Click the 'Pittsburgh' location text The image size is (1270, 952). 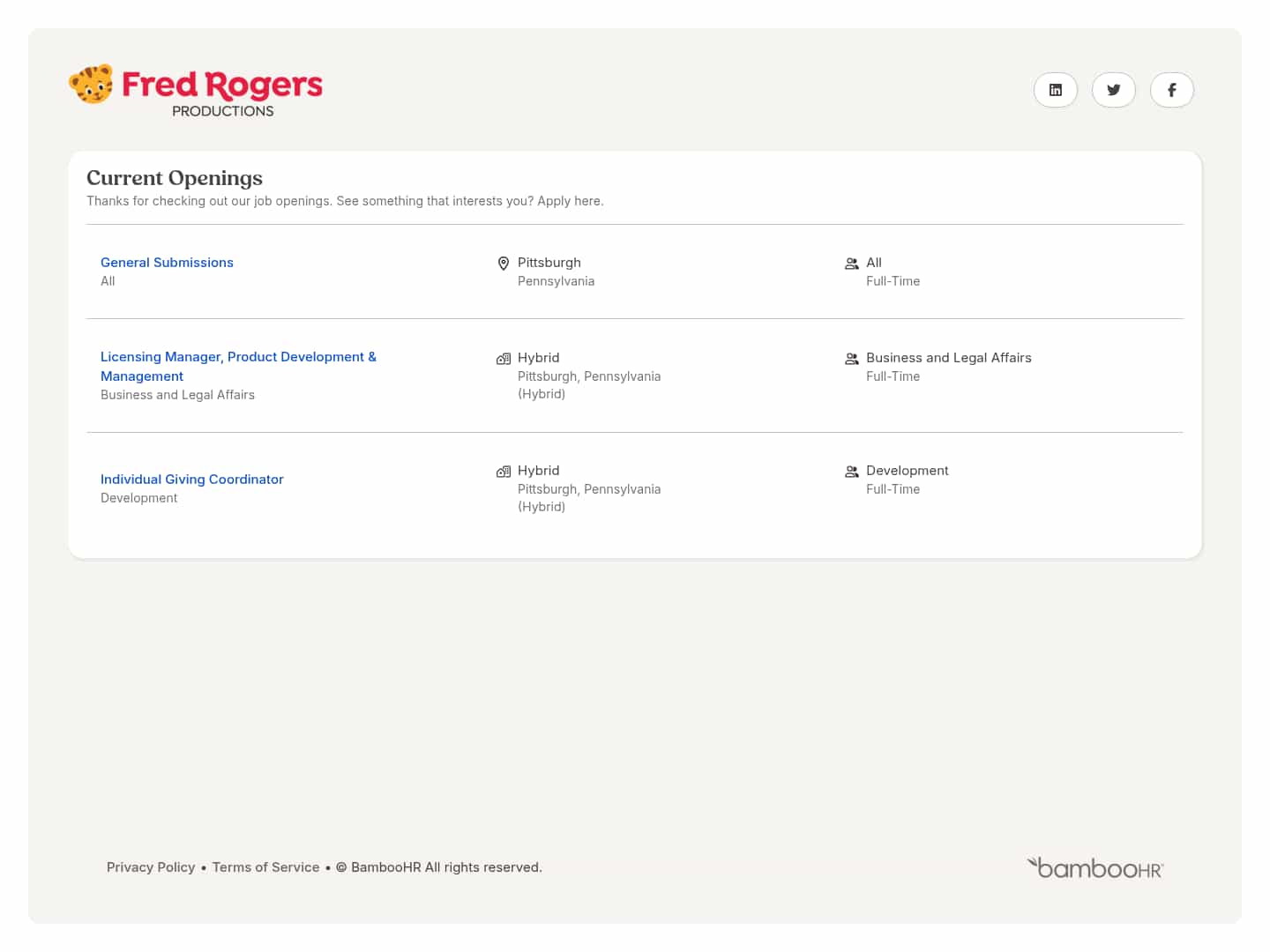549,263
